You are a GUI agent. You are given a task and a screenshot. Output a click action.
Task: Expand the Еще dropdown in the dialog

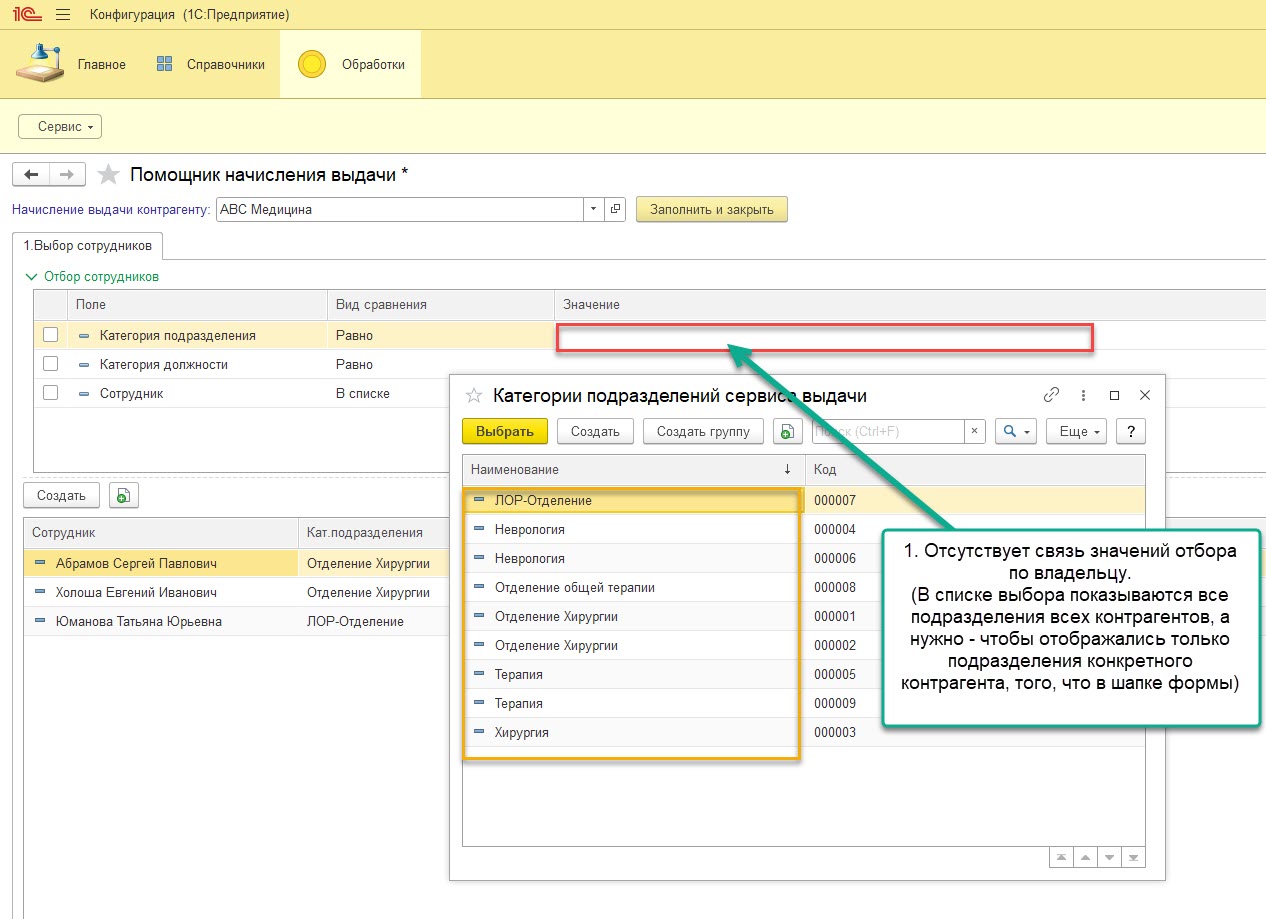(1075, 431)
